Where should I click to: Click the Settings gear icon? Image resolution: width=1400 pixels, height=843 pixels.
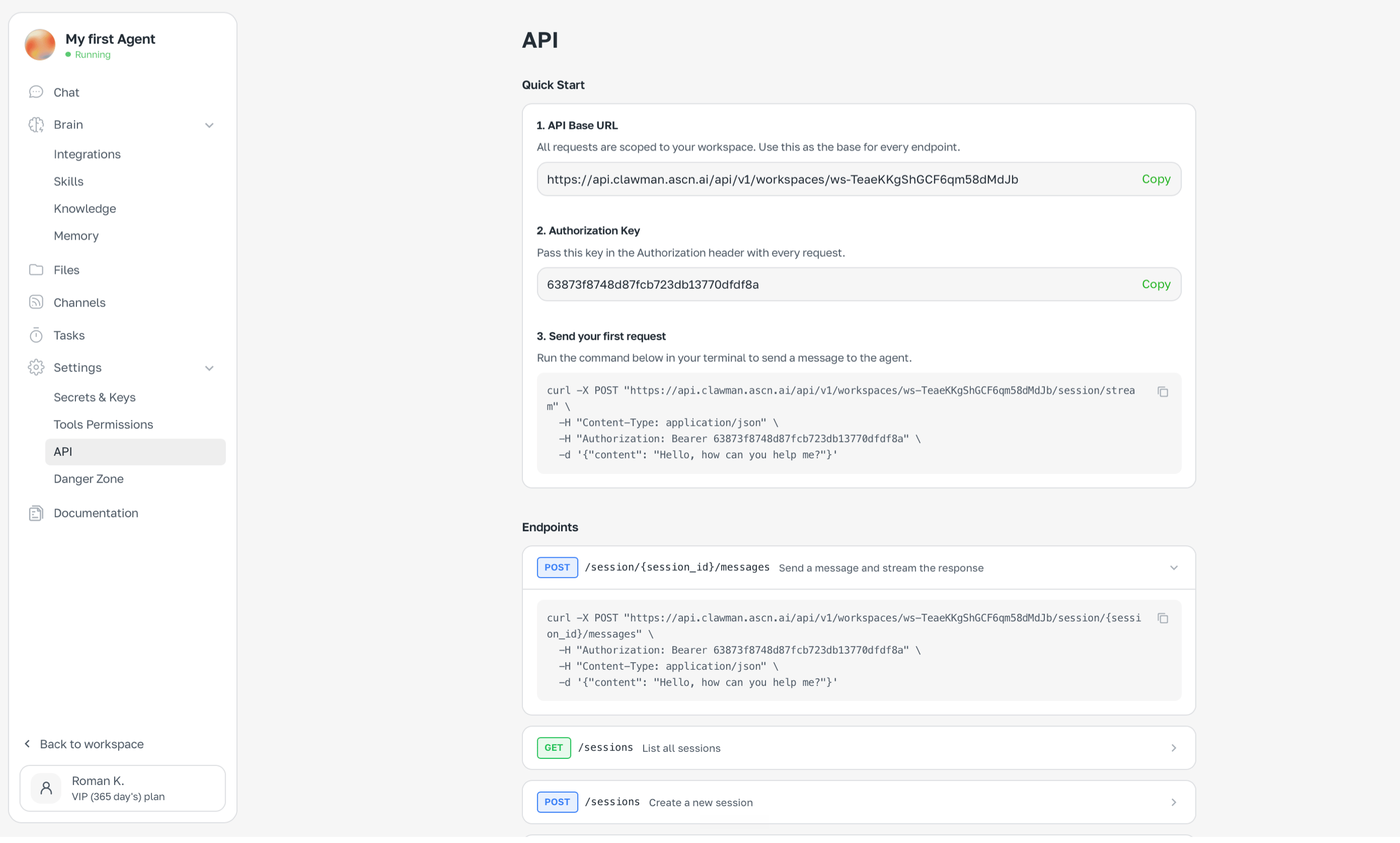tap(36, 367)
